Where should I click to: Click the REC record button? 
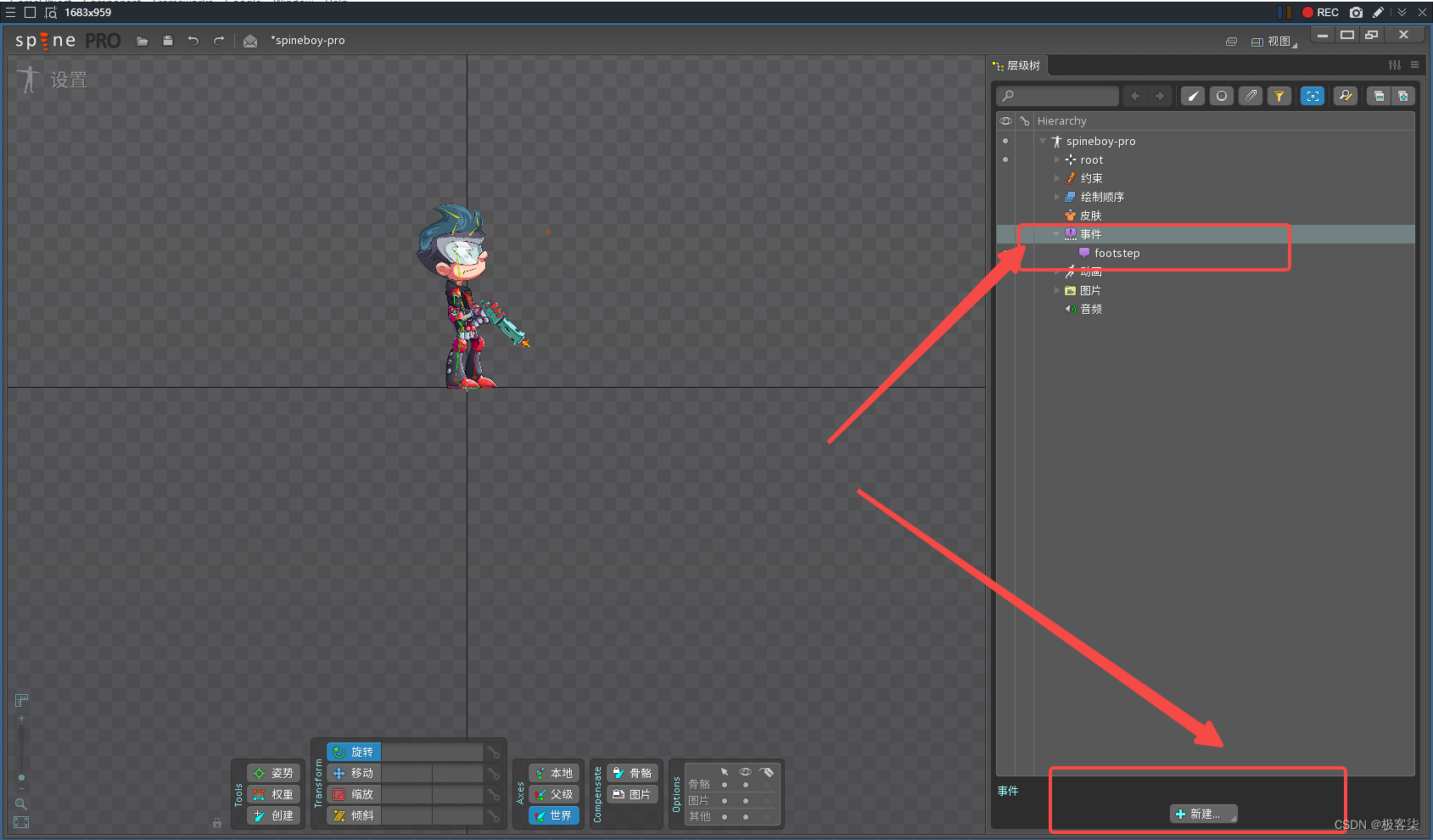click(1321, 13)
